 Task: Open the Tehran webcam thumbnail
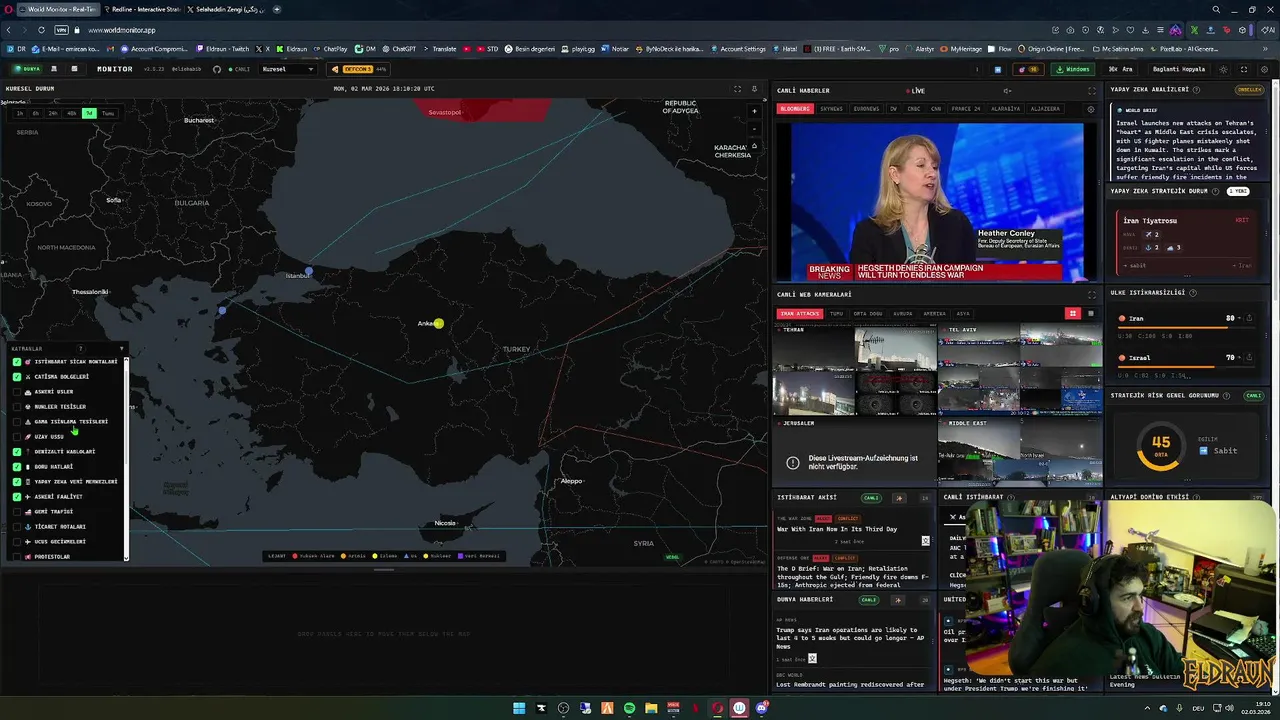click(x=854, y=370)
